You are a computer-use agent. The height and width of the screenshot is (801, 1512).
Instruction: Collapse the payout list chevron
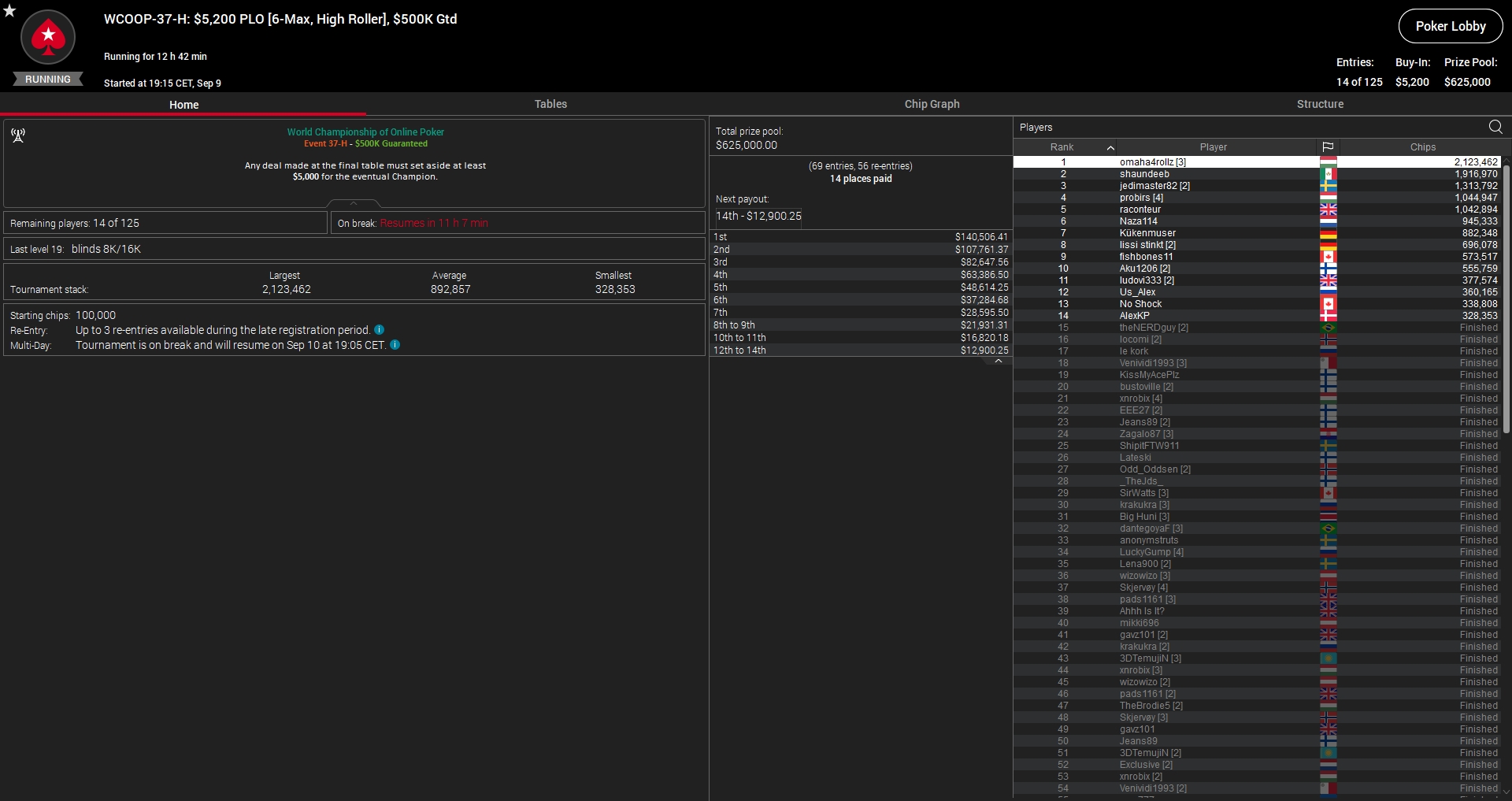tap(999, 361)
